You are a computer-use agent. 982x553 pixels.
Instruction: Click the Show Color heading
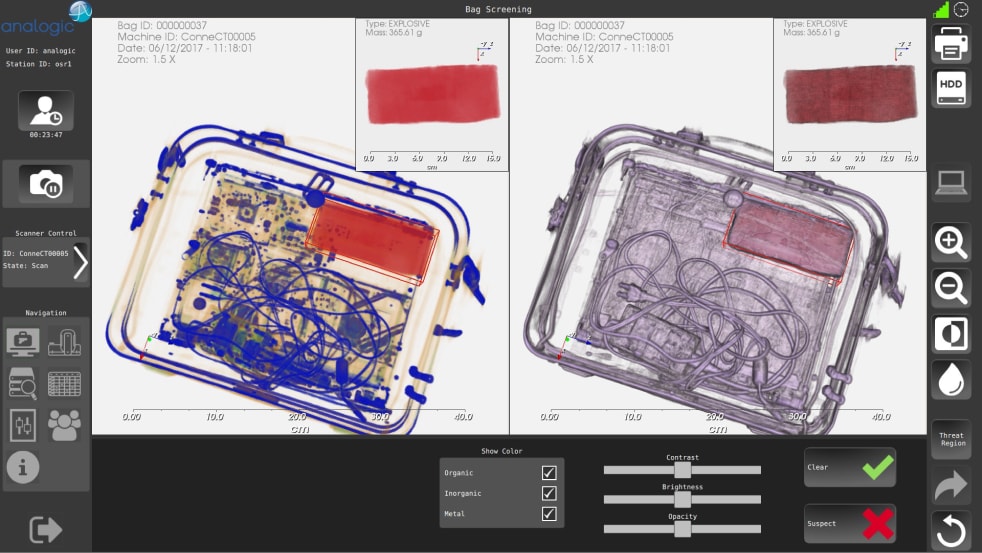coord(502,451)
